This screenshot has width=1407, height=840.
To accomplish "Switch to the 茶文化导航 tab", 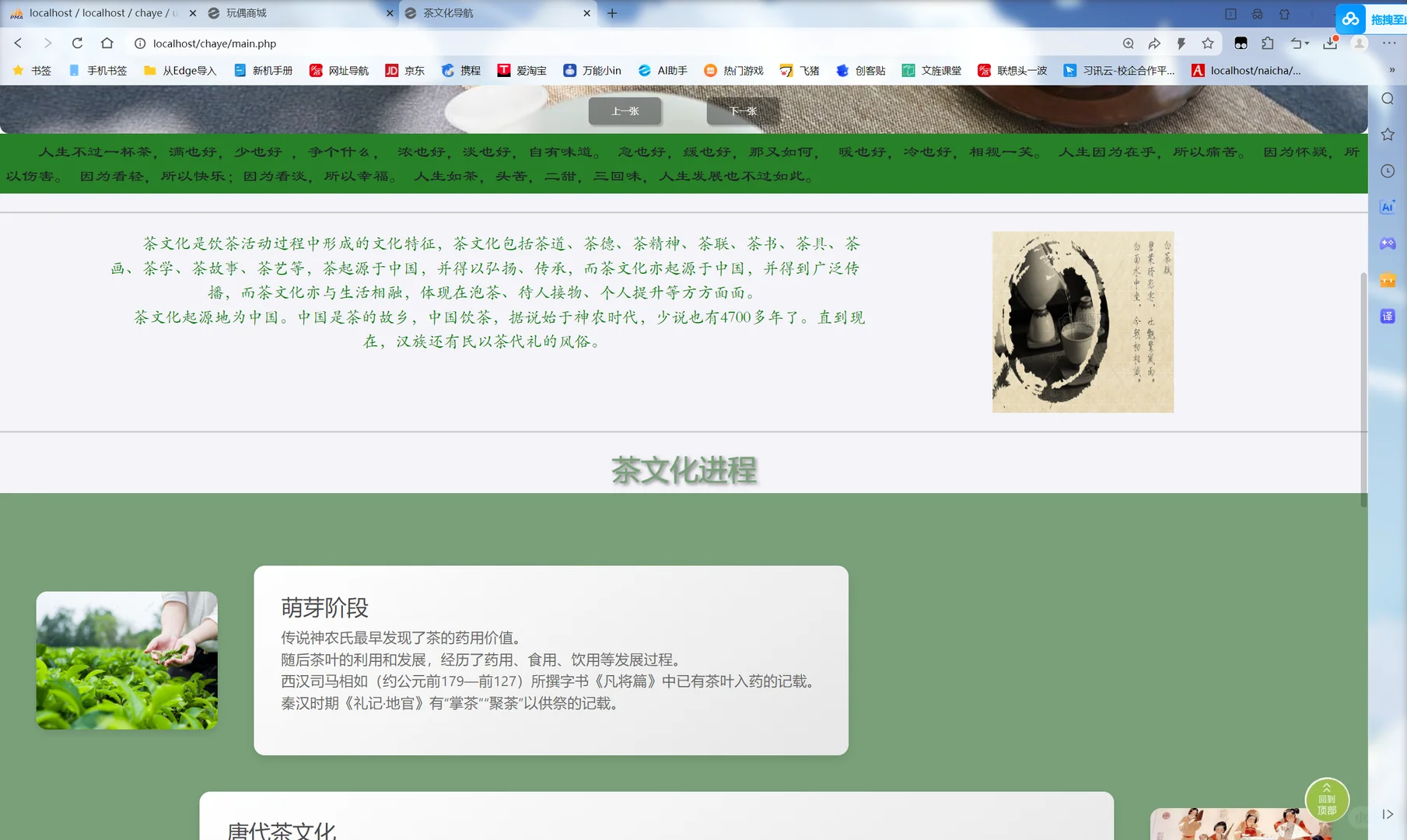I will (x=482, y=13).
